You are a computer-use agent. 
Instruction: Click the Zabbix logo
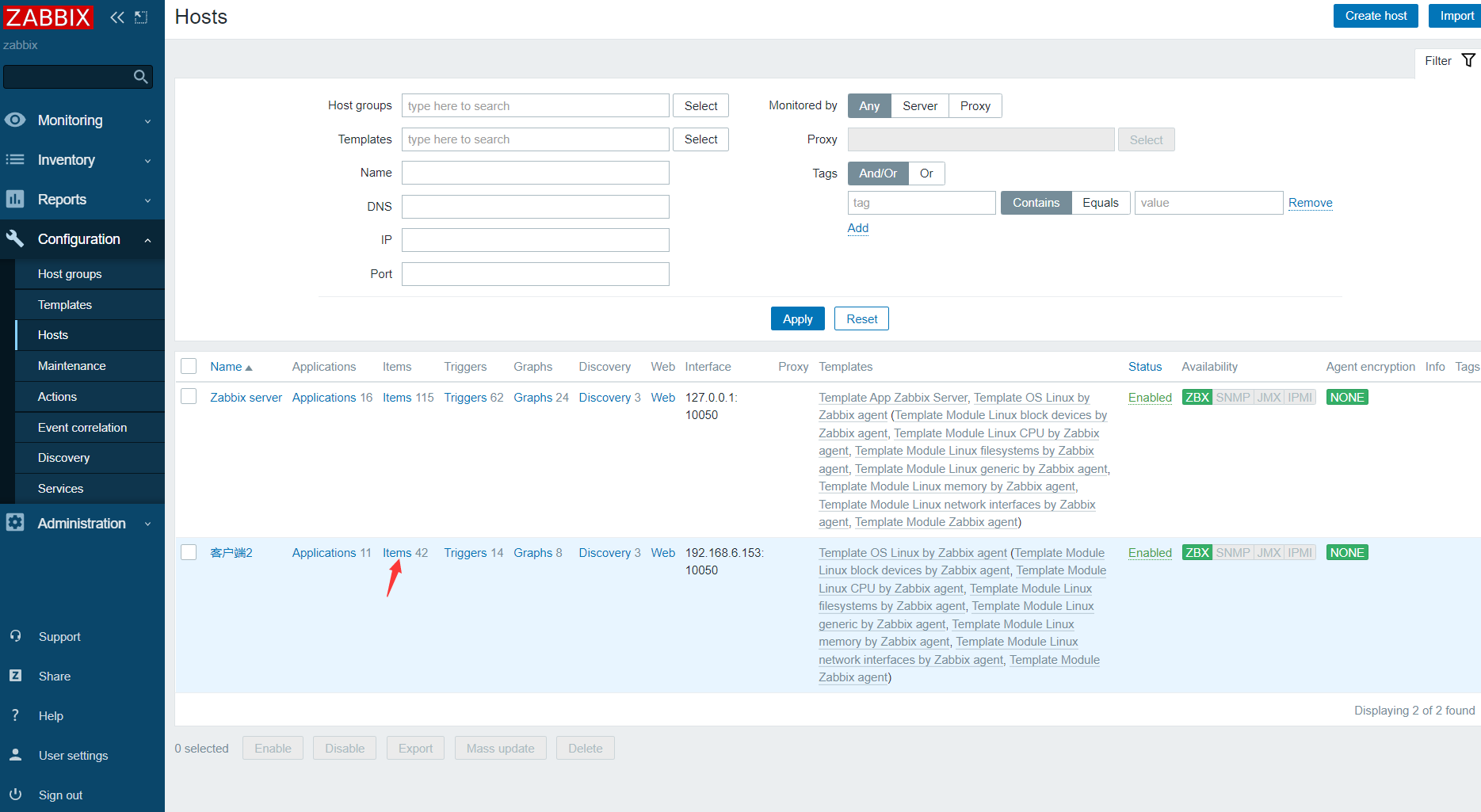click(48, 17)
